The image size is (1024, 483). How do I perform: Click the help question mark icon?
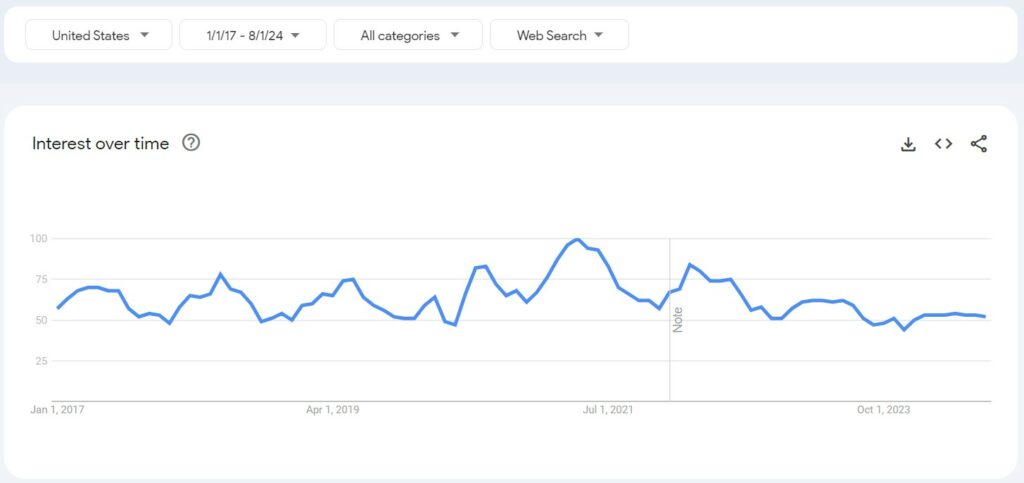pyautogui.click(x=191, y=143)
